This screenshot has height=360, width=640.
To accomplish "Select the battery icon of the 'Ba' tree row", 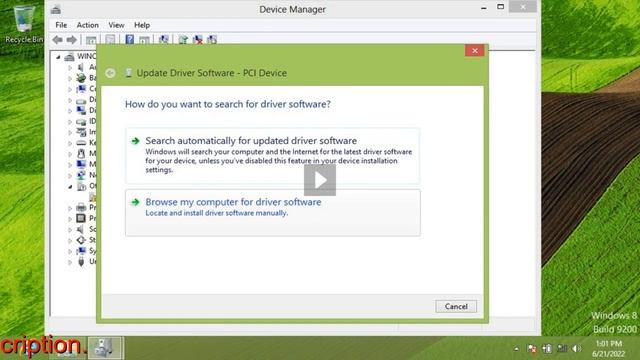I will coord(81,78).
